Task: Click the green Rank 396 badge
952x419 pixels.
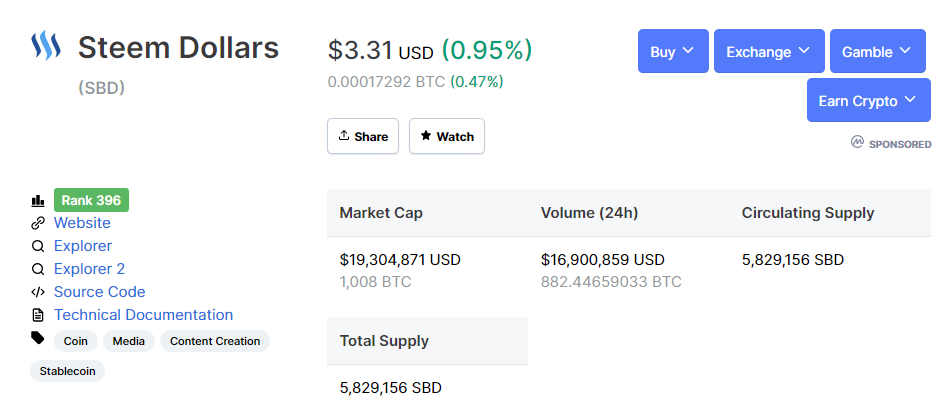Action: 91,200
